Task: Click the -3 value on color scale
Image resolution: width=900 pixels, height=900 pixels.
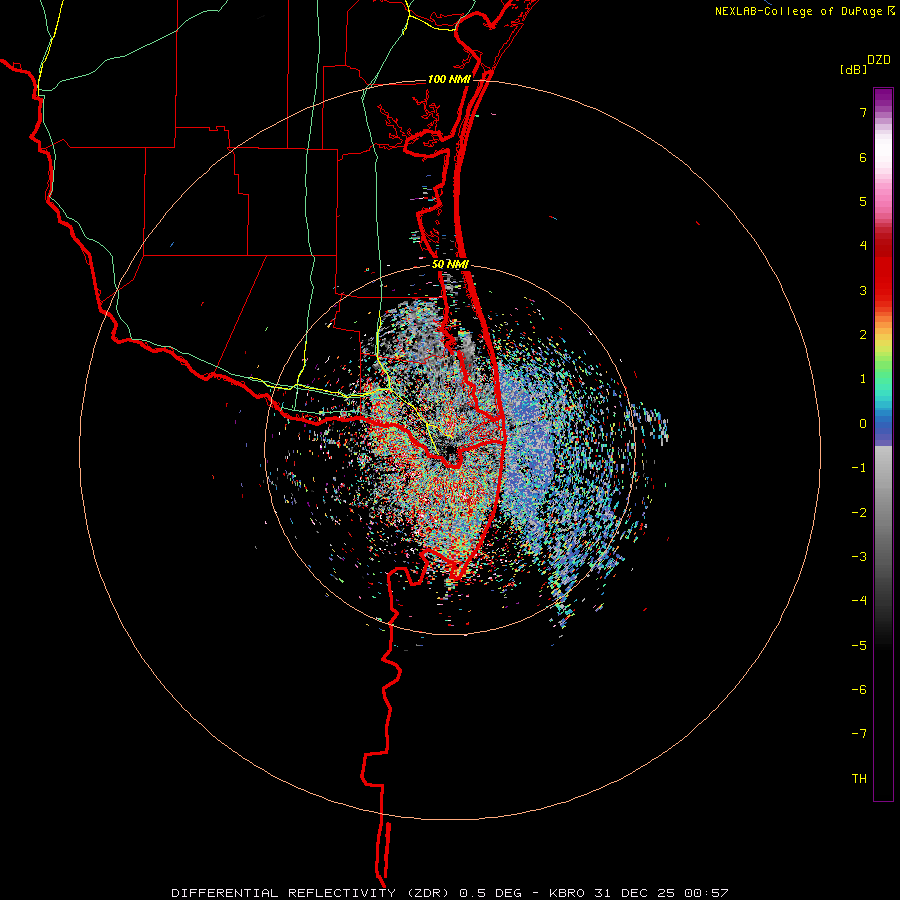Action: click(x=859, y=557)
